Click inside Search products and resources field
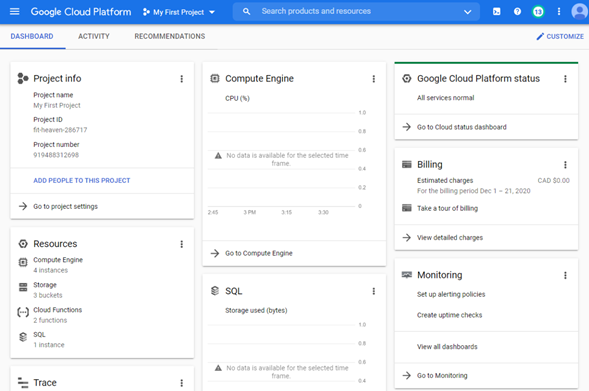The width and height of the screenshot is (589, 391). 357,12
